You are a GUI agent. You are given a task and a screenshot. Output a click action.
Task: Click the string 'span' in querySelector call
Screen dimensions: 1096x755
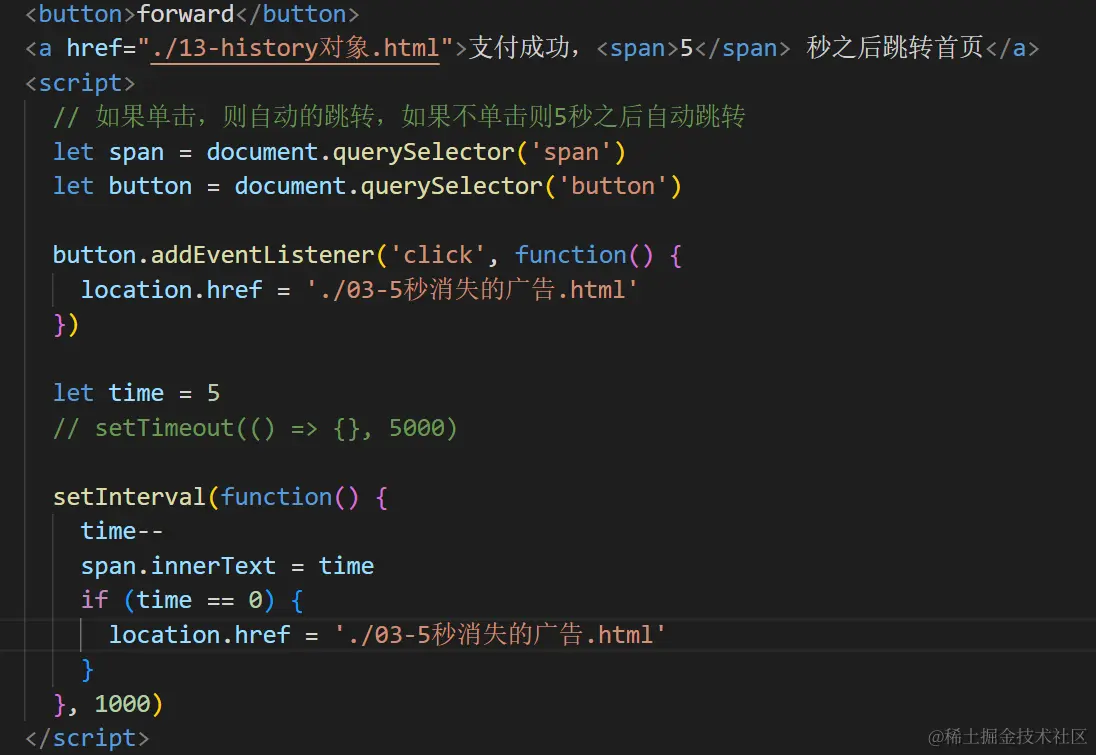coord(571,152)
